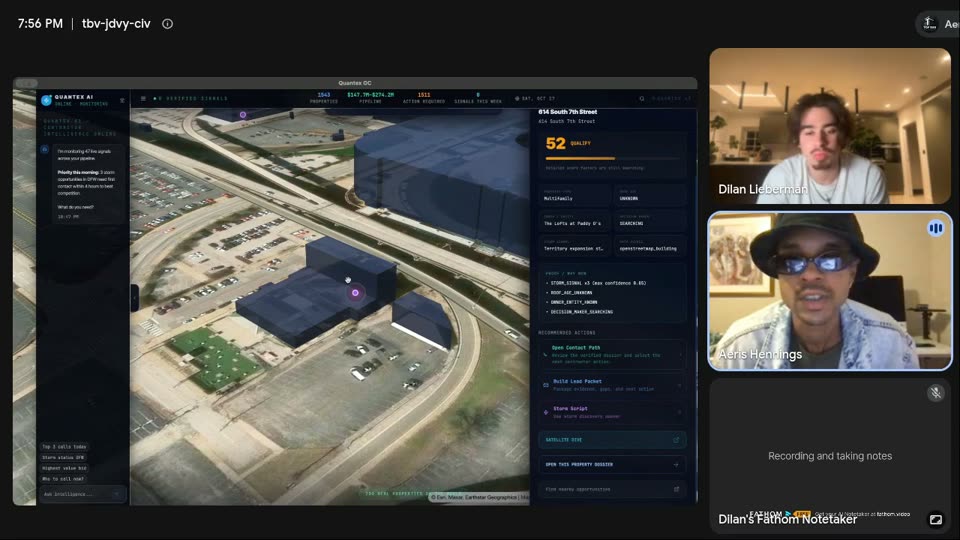Click the 'Territory expansion' card
The image size is (960, 540).
pos(575,246)
